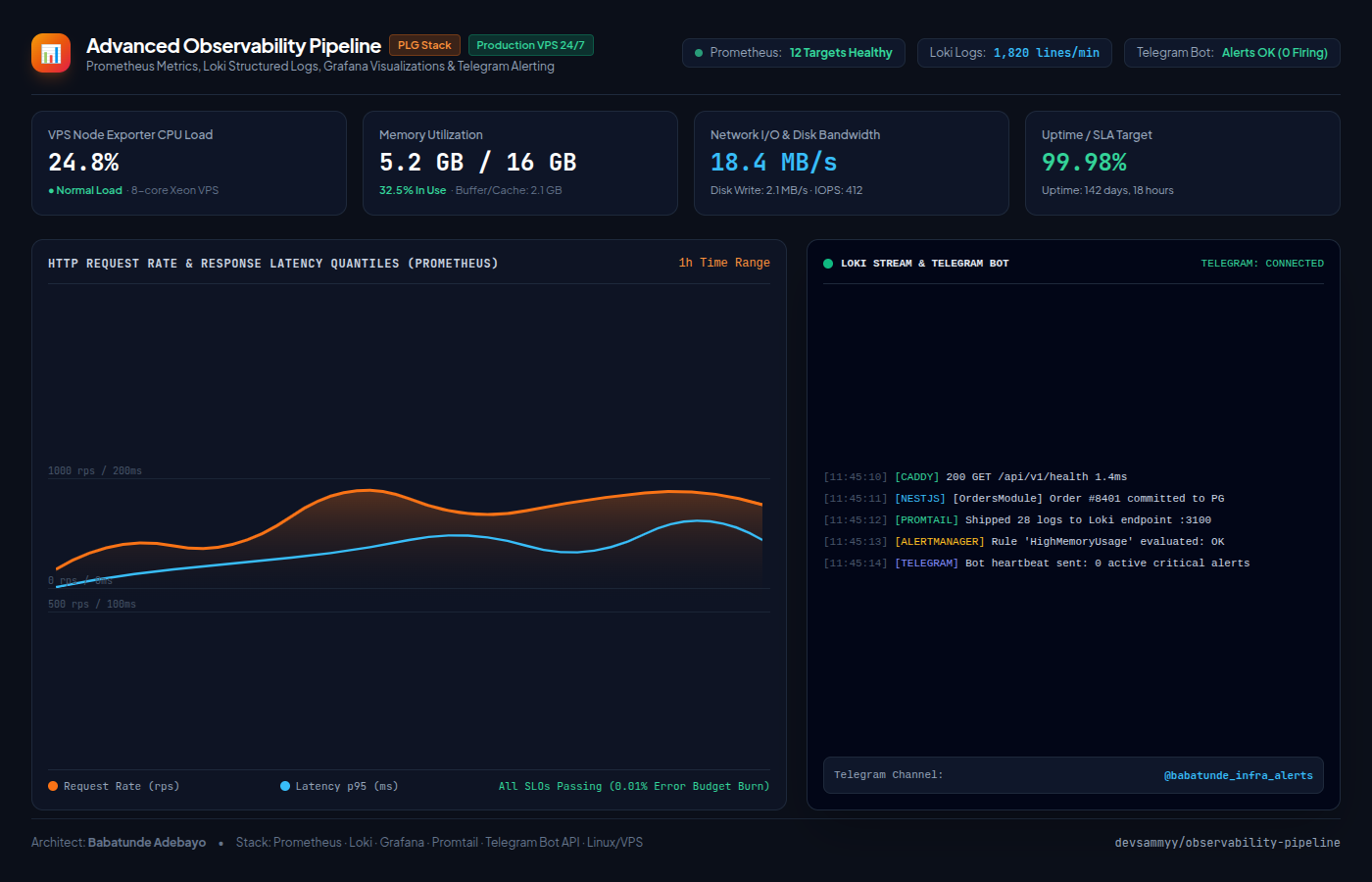Click the LOKI STREAM & TELEGRAM BOT heading

[924, 264]
